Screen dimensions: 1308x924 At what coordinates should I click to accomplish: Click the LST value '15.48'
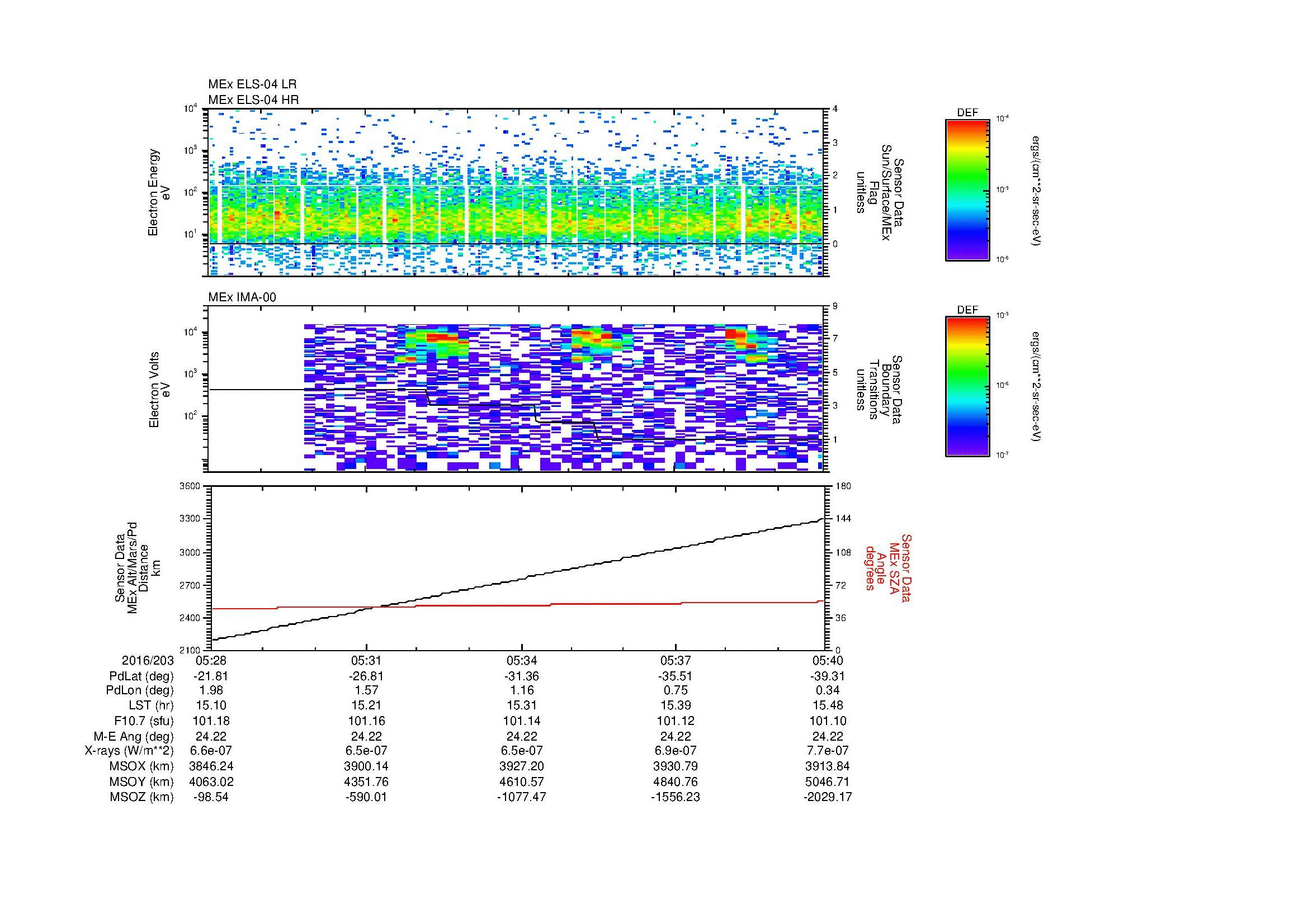[828, 705]
